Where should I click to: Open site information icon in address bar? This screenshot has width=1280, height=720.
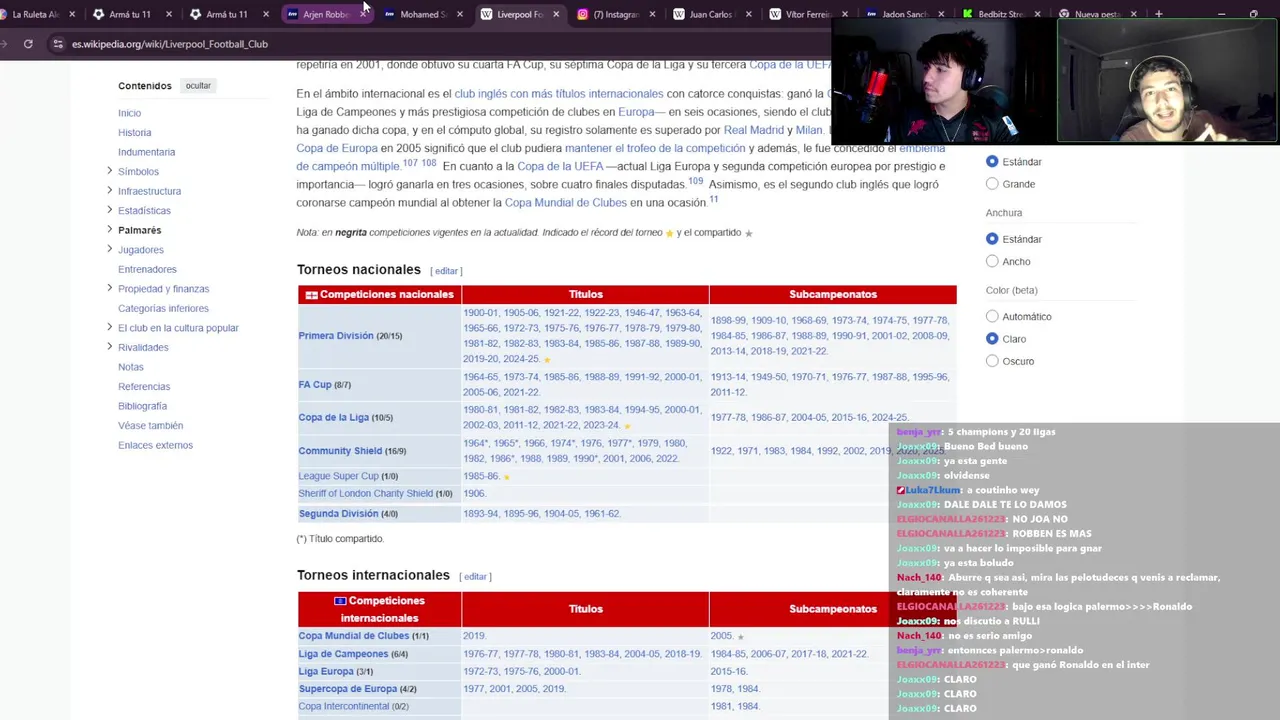tap(58, 44)
